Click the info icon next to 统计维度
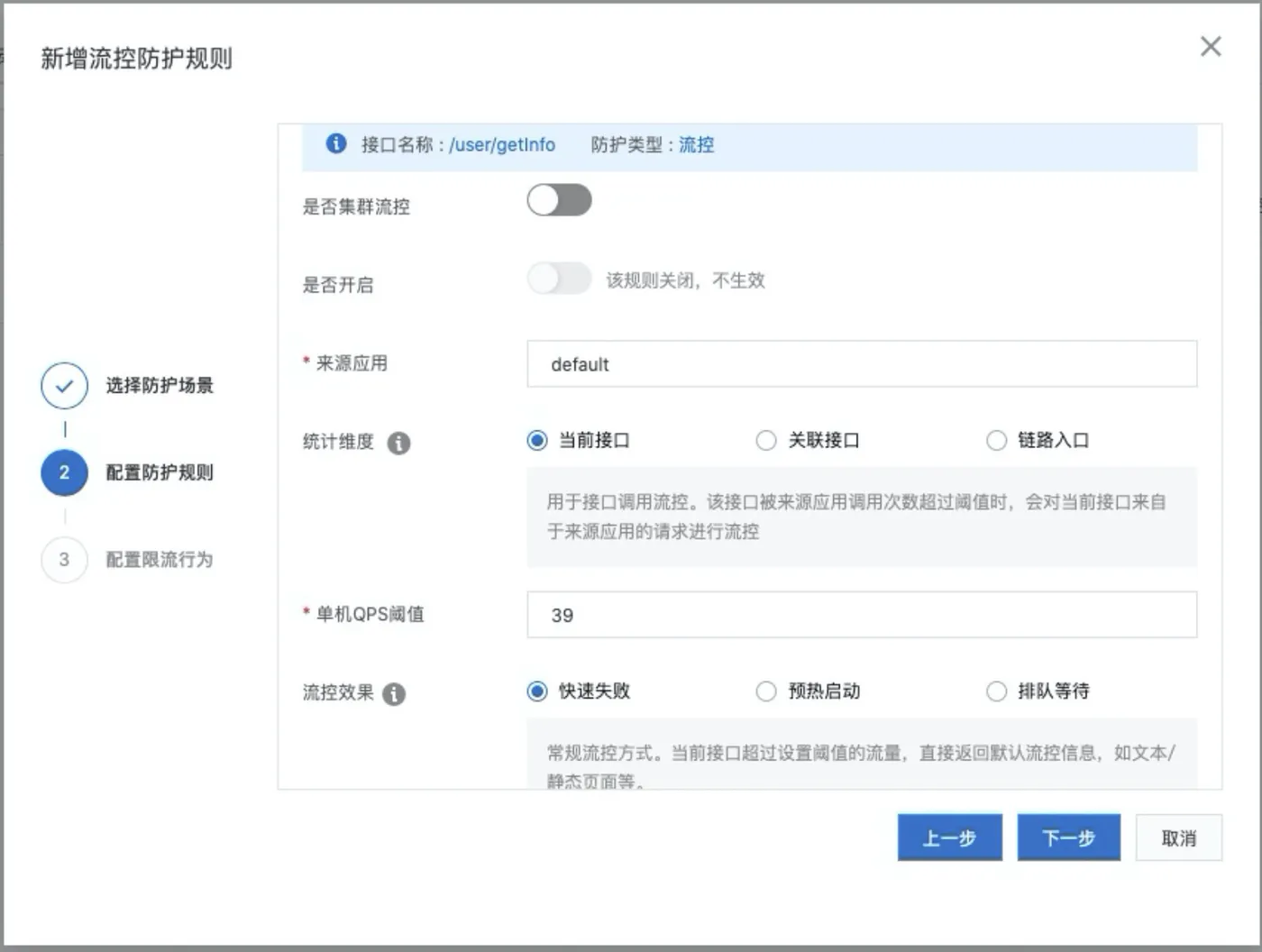1262x952 pixels. [398, 443]
